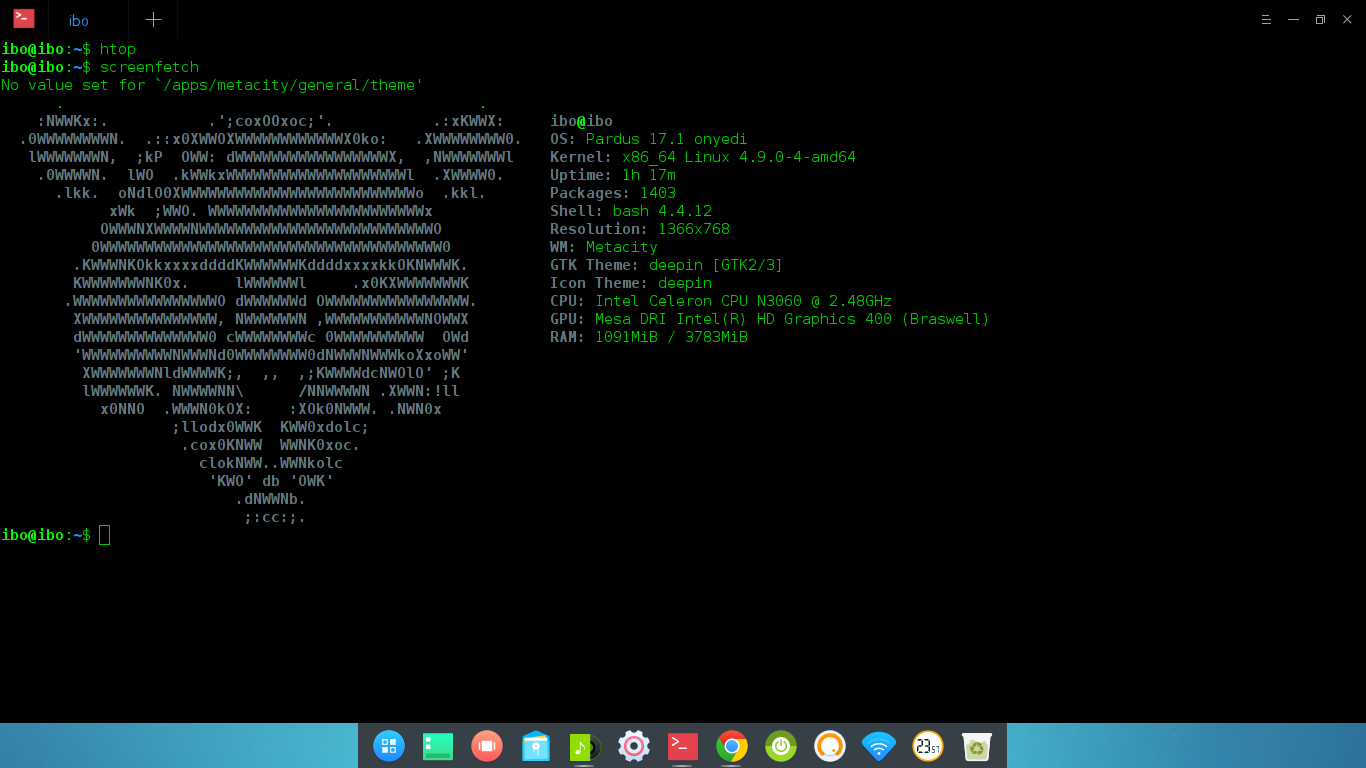This screenshot has height=768, width=1366.
Task: Click the metacity 'No value set' warning line
Action: (x=212, y=85)
